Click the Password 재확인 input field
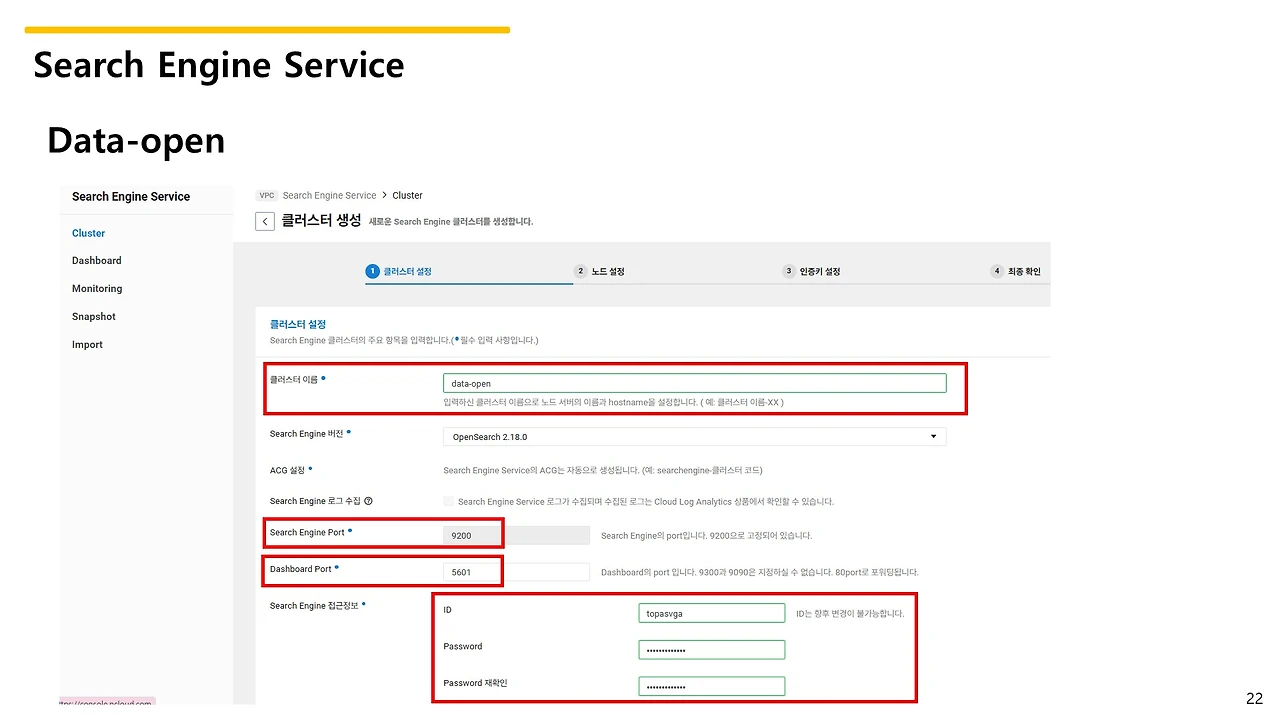The width and height of the screenshot is (1280, 720). point(712,686)
